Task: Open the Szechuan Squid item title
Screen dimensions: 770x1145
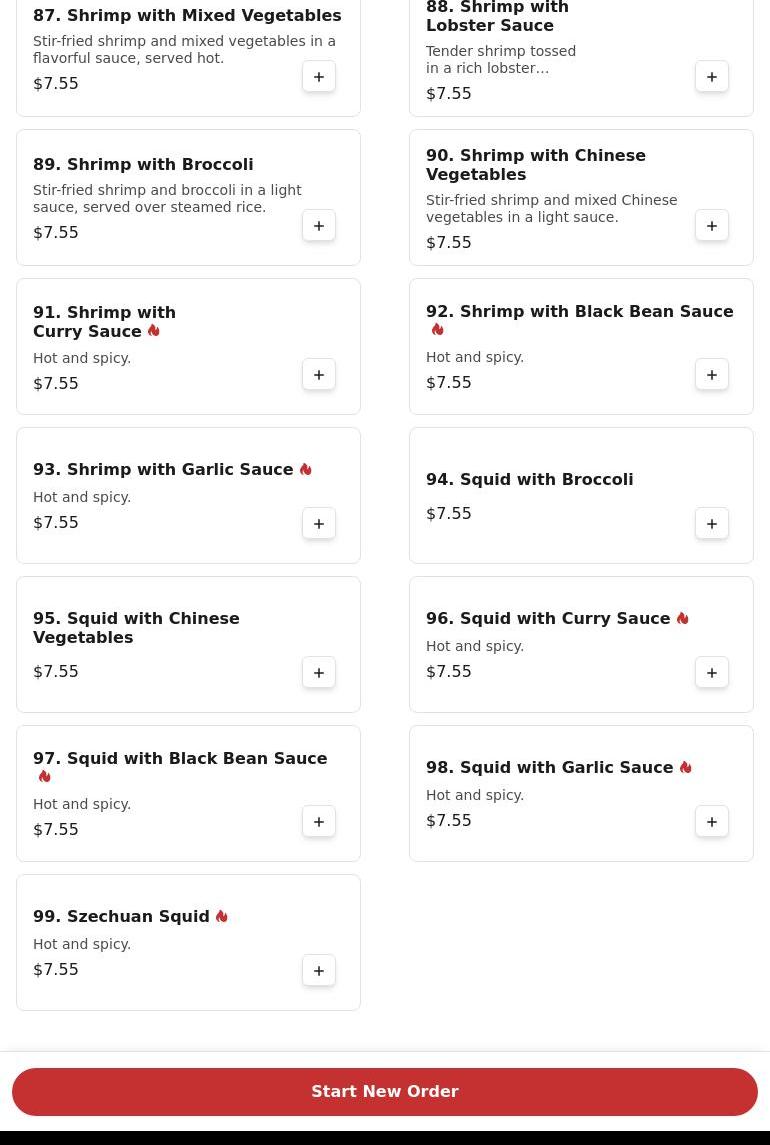Action: coord(121,917)
